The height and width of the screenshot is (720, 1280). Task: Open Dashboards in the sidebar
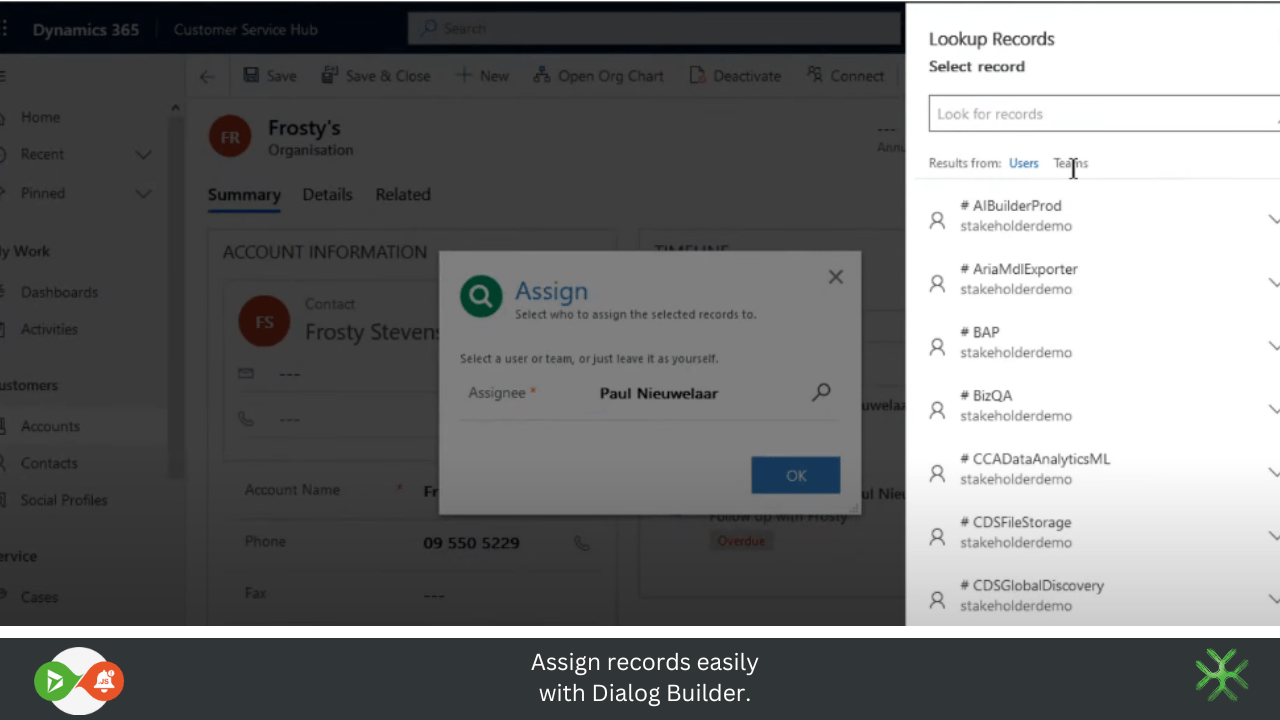tap(59, 292)
